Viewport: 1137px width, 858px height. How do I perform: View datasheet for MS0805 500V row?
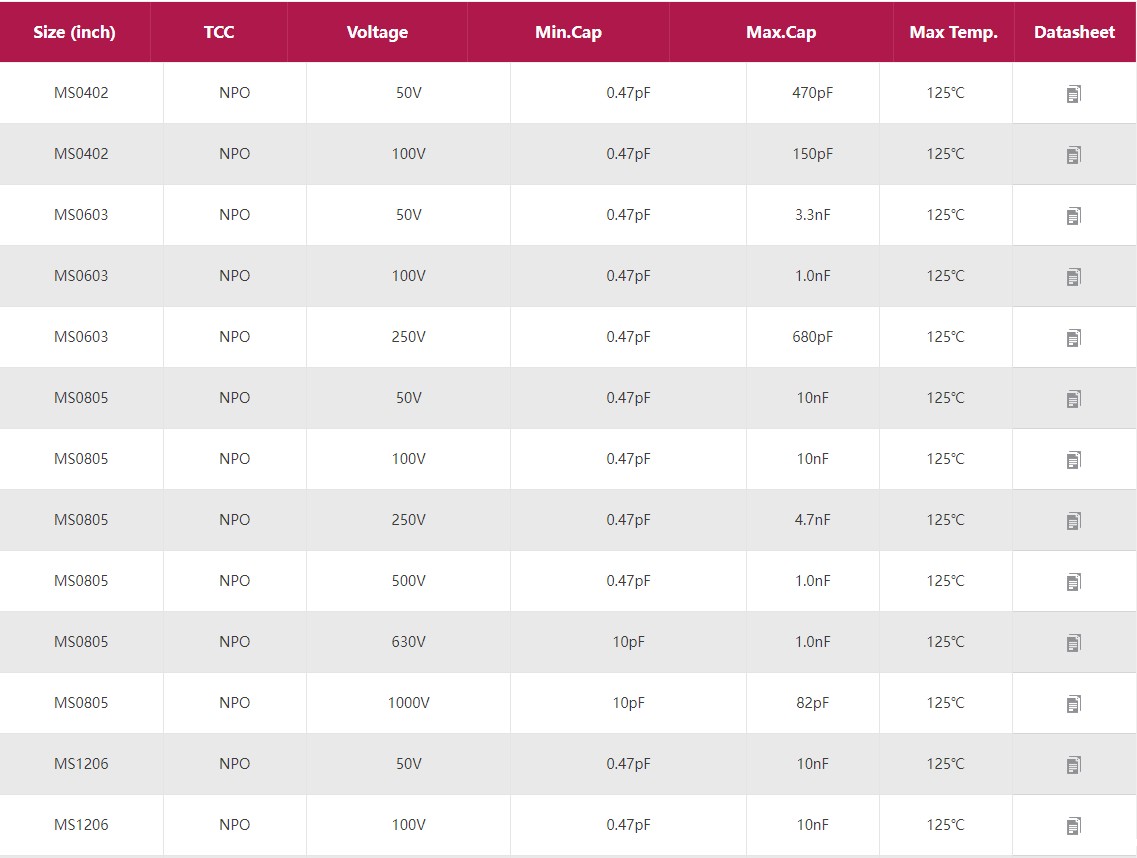(x=1073, y=582)
